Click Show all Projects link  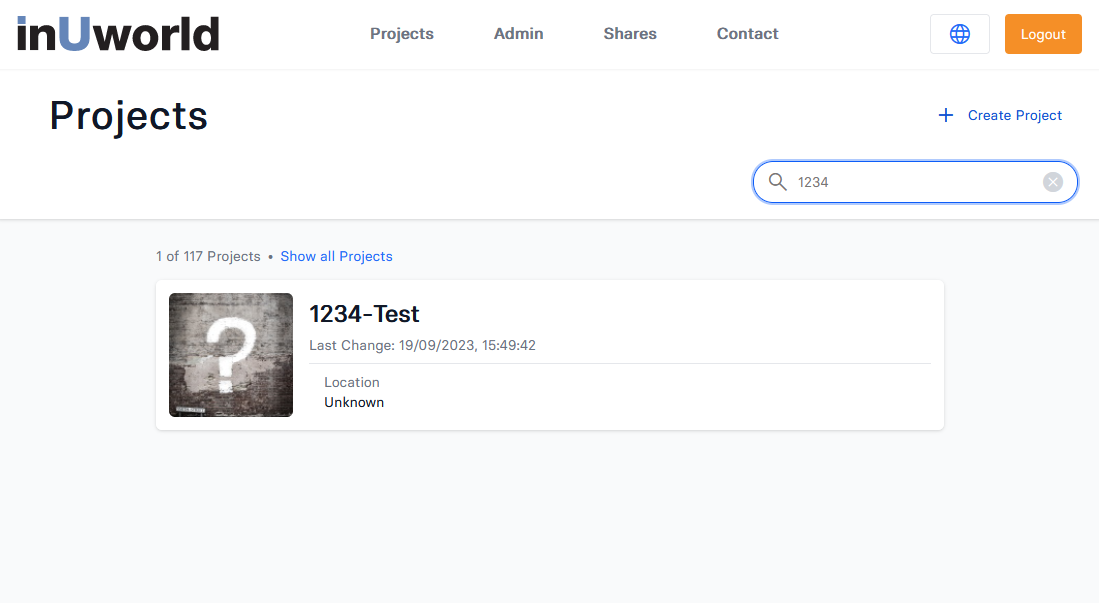point(336,256)
